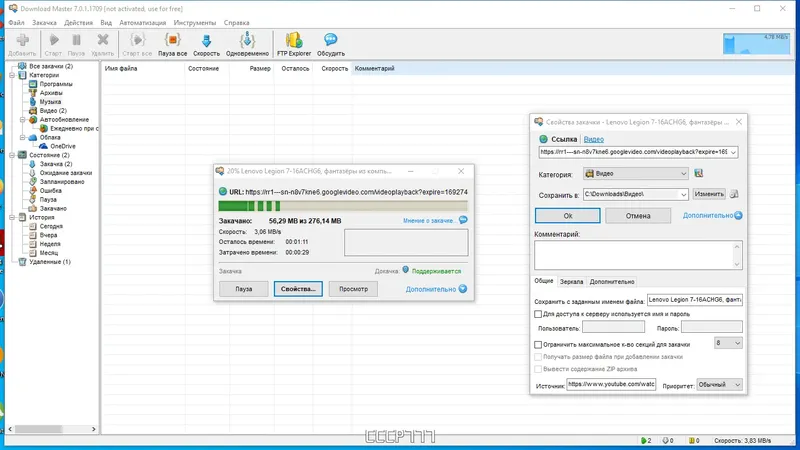800x450 pixels.
Task: Open the Файл menu
Action: [x=16, y=22]
